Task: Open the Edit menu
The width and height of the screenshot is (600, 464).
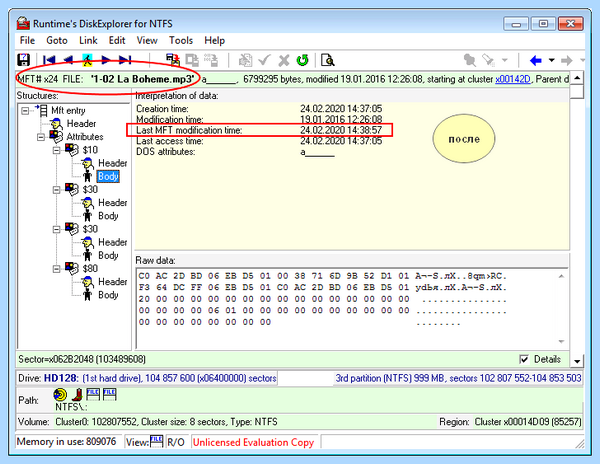Action: pos(117,40)
